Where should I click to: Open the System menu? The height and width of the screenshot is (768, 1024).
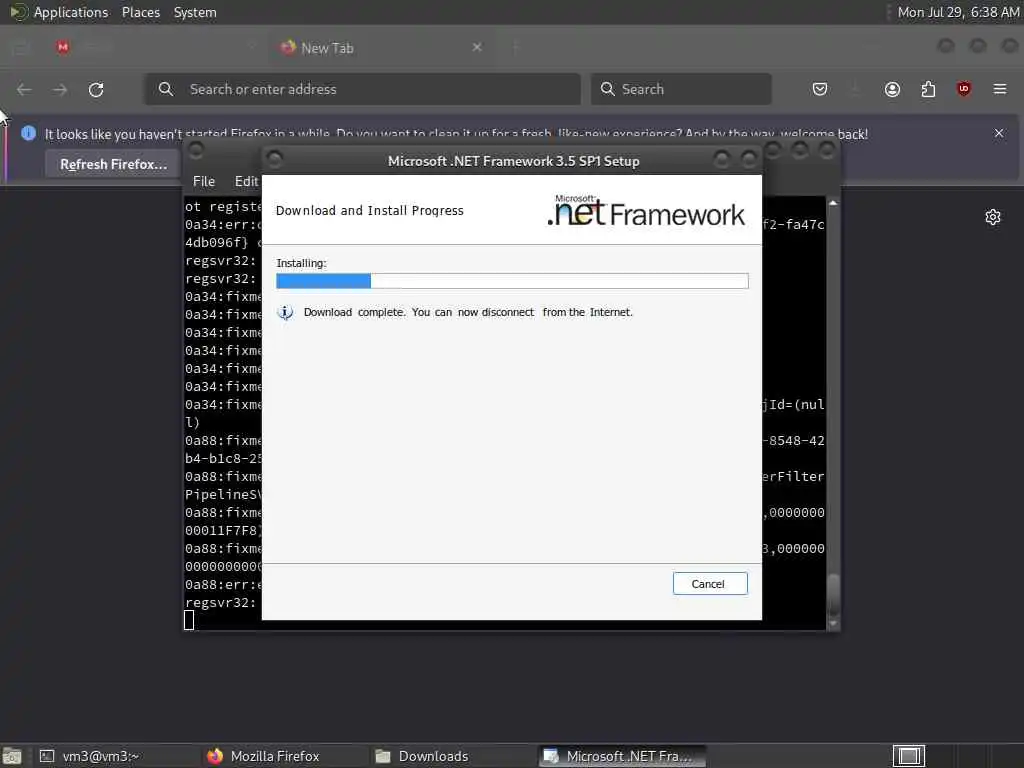coord(195,12)
